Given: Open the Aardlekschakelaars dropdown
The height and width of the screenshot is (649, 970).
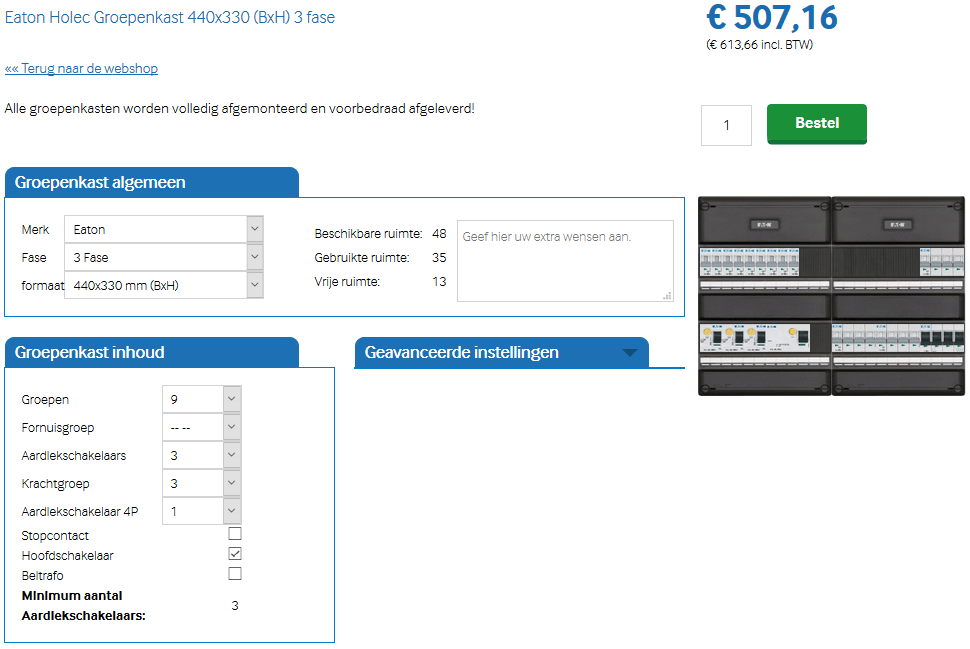Looking at the screenshot, I should coord(202,455).
